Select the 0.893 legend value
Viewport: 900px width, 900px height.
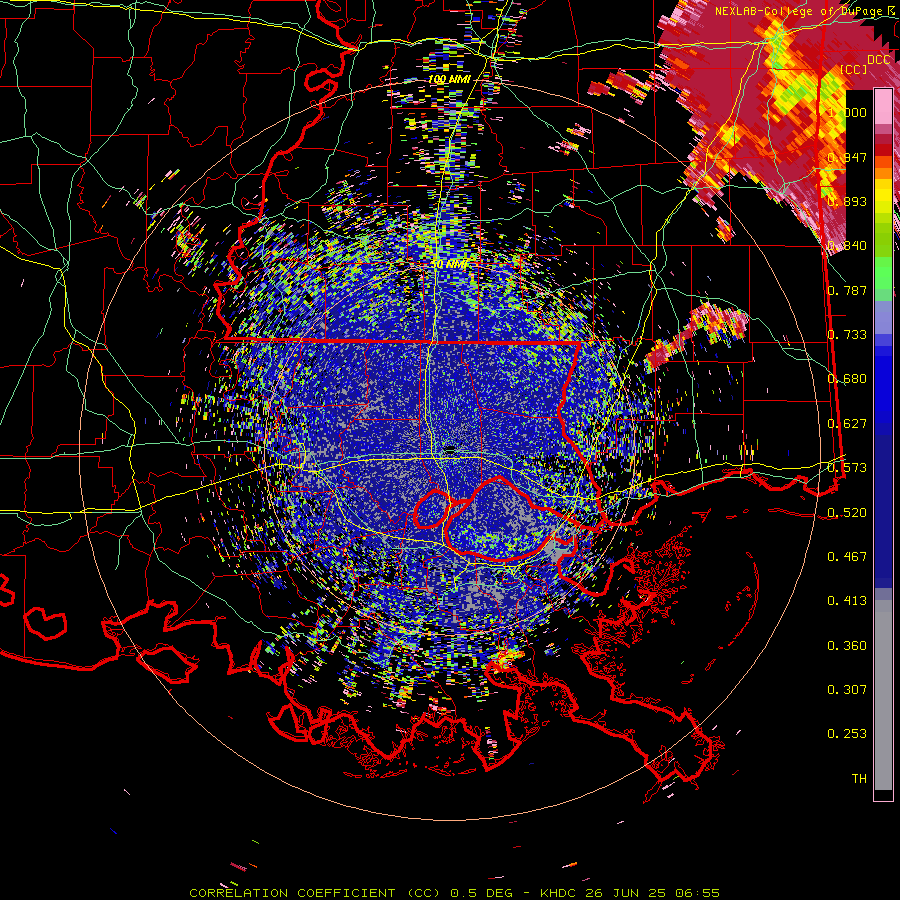point(847,201)
